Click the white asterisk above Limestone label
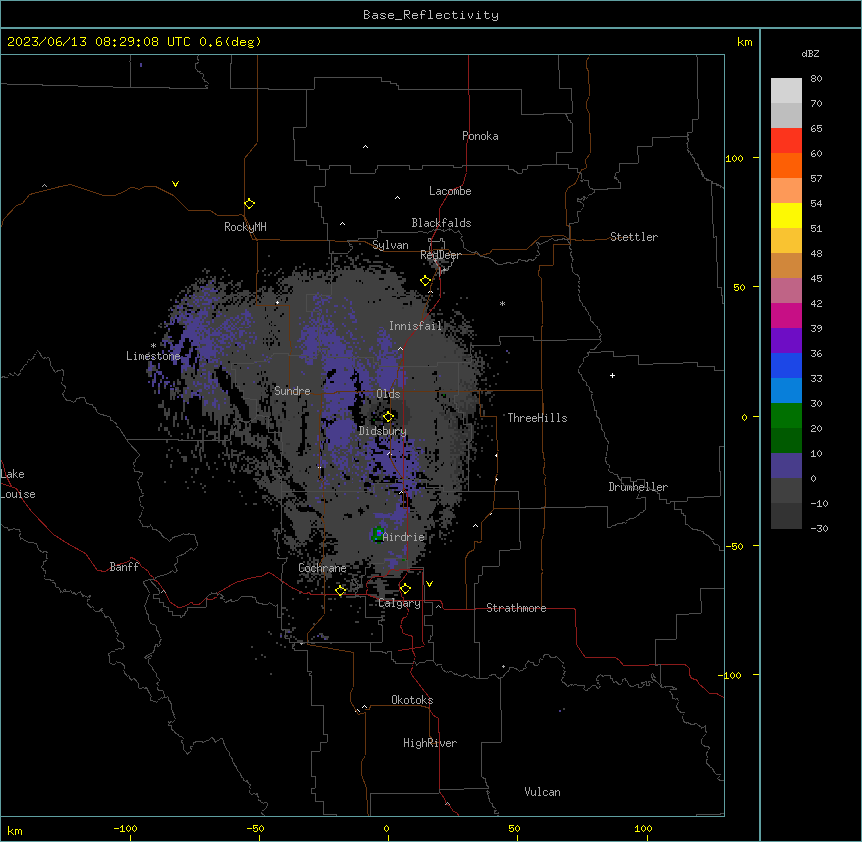Screen dimensions: 862x842 (153, 346)
